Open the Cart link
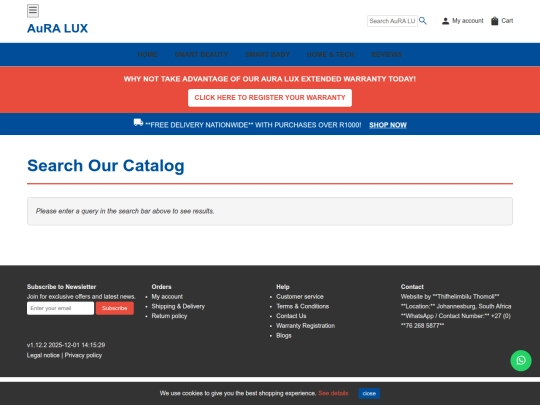The image size is (540, 405). click(507, 21)
